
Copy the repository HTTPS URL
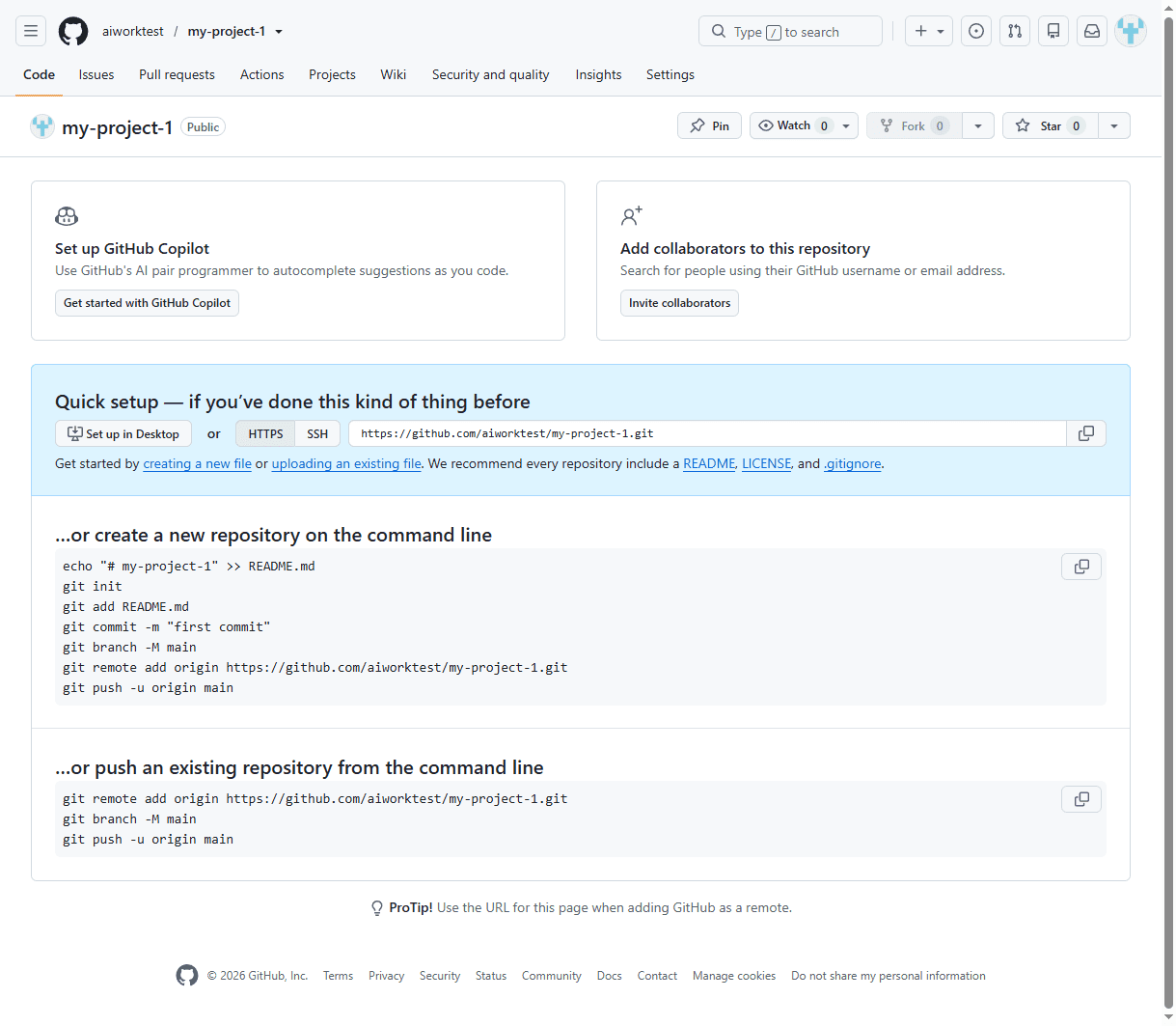coord(1086,433)
